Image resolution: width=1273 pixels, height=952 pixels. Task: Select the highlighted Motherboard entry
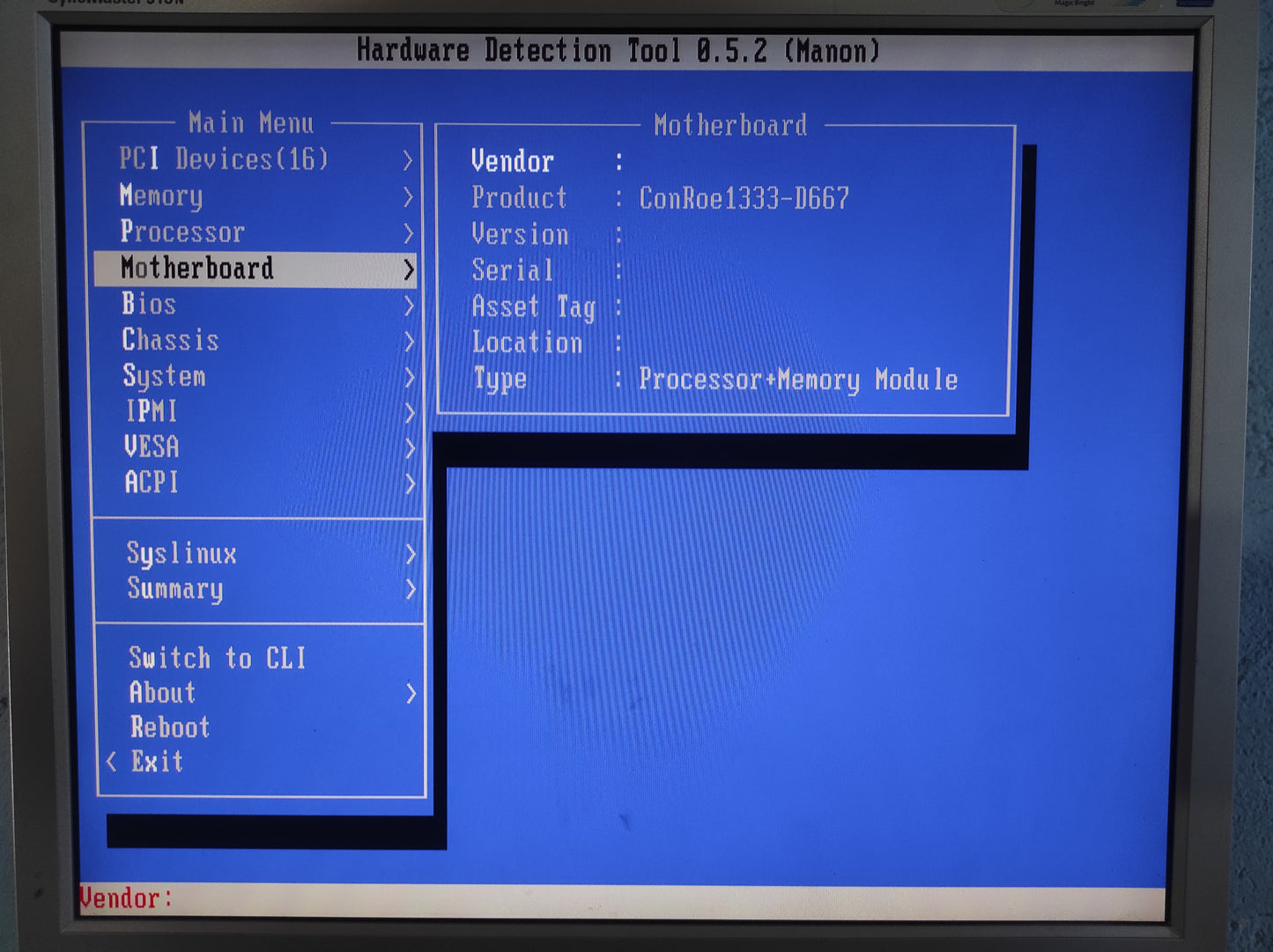pos(197,269)
